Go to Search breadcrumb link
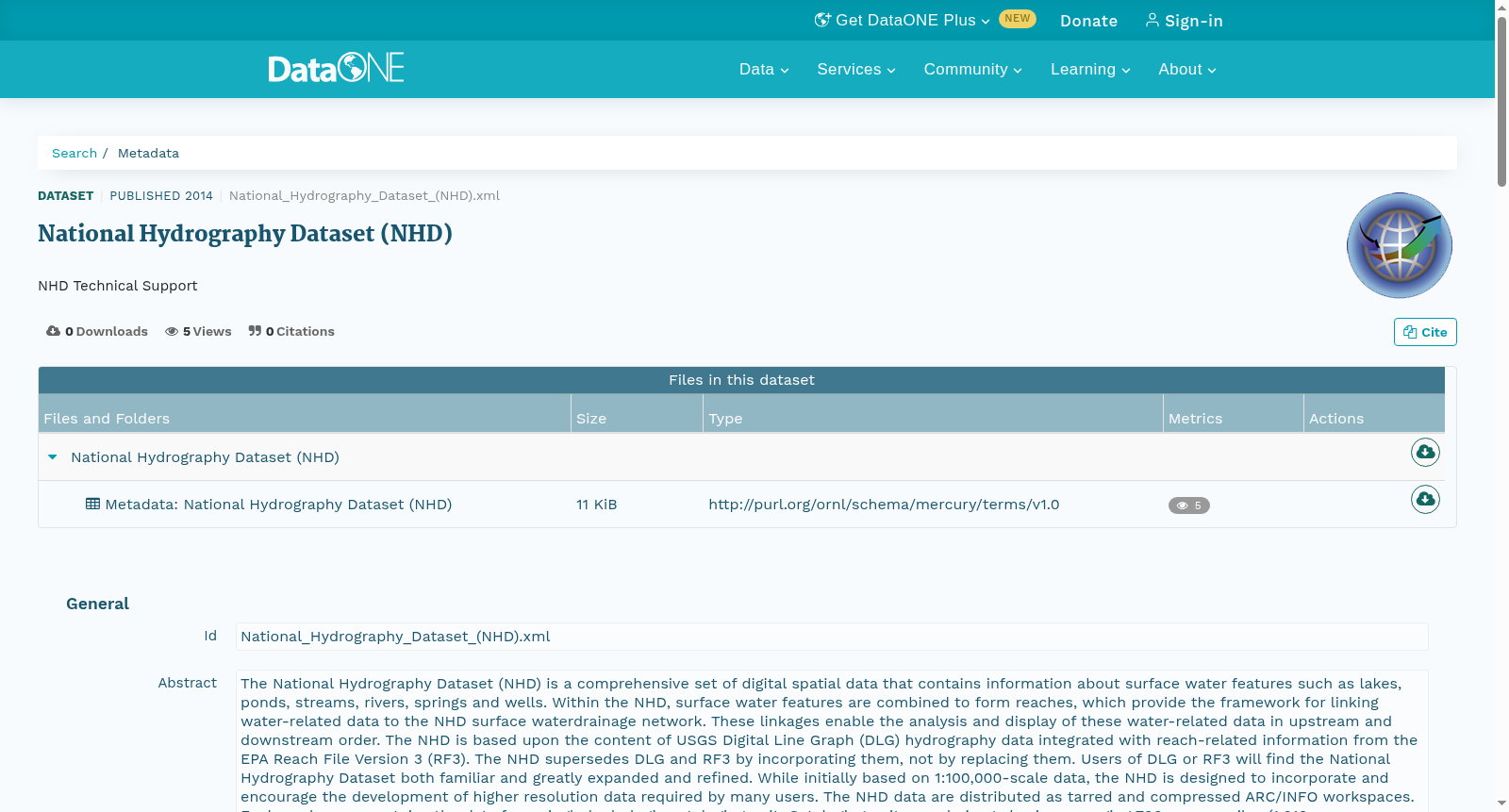 click(75, 153)
